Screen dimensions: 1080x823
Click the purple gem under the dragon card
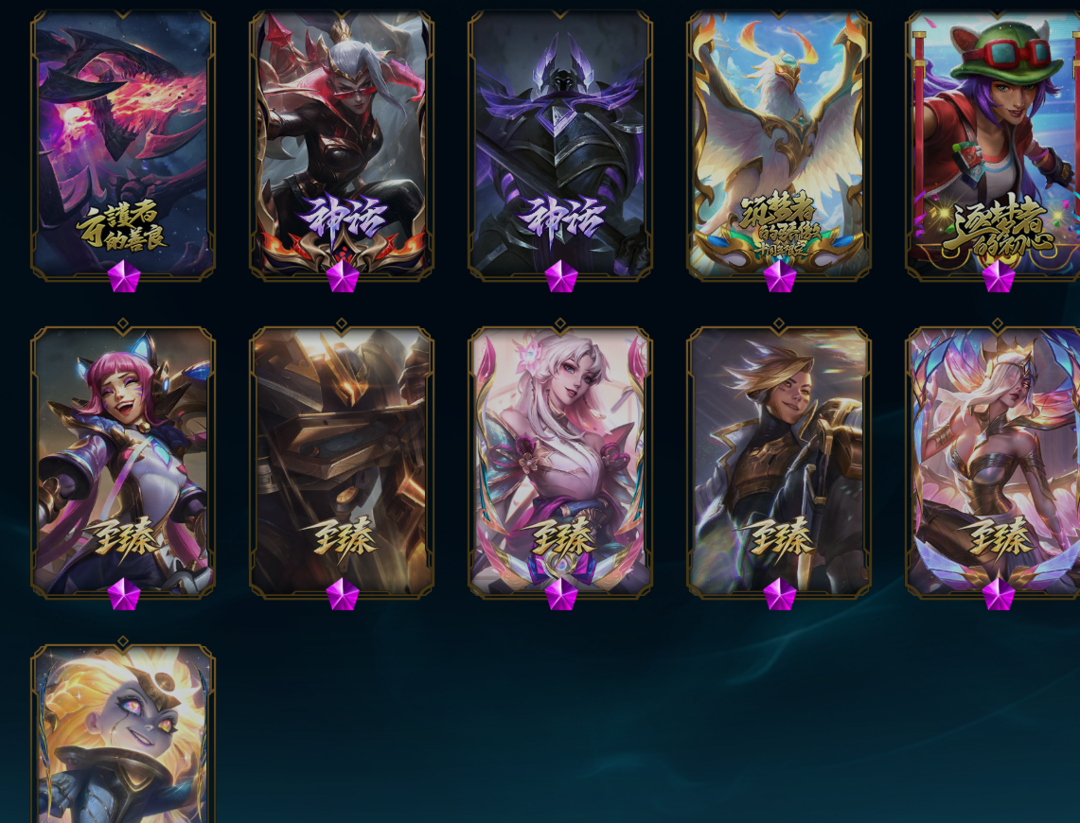(124, 276)
